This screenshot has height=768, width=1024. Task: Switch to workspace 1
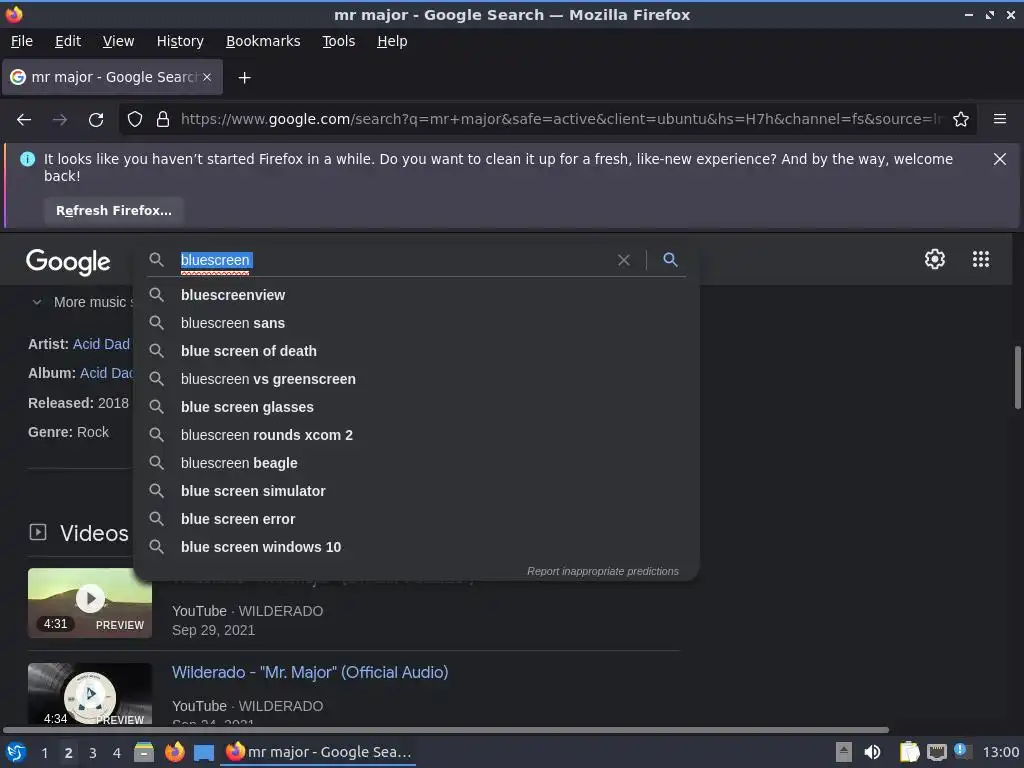(44, 753)
